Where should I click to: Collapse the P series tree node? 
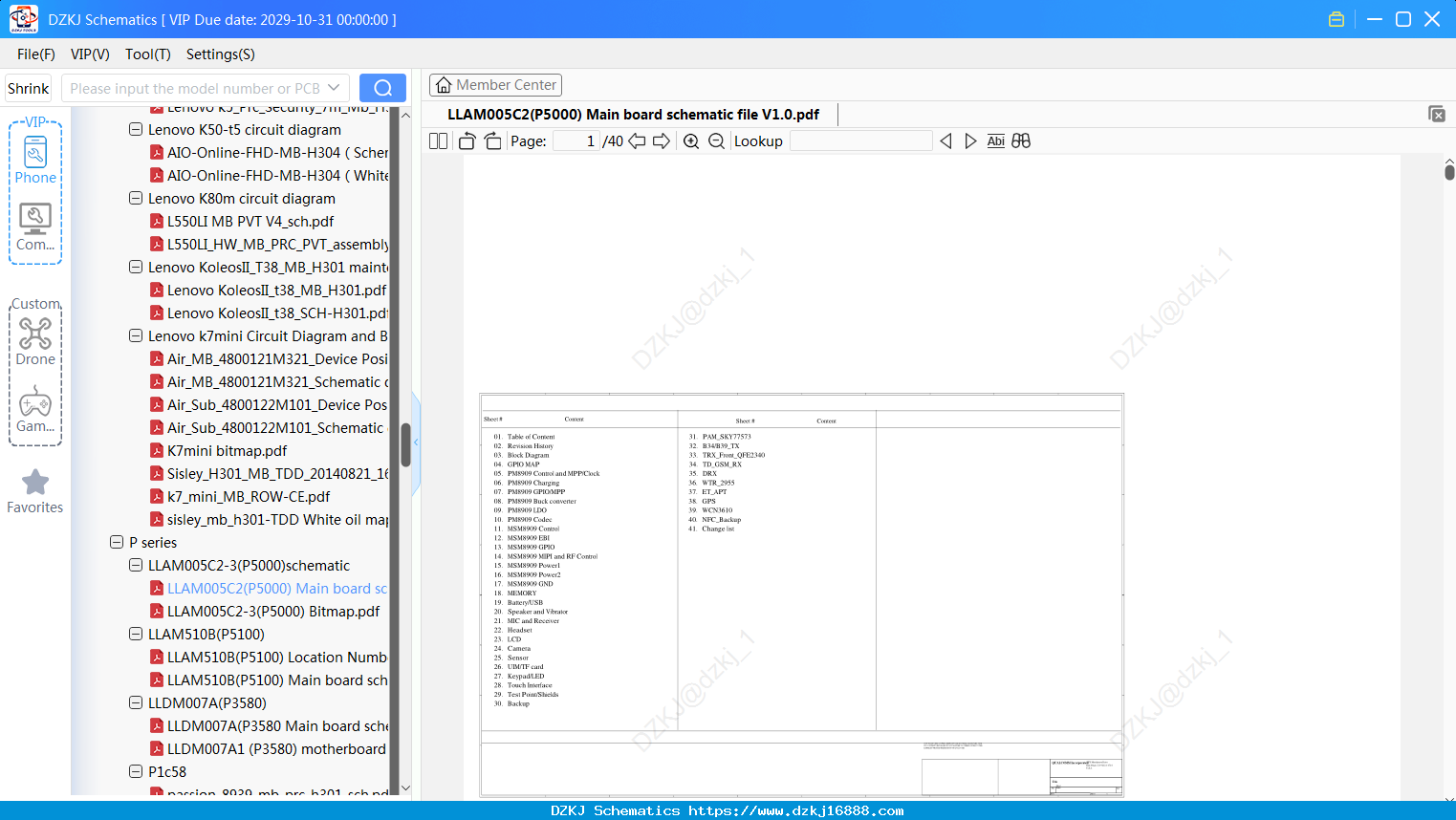point(117,542)
